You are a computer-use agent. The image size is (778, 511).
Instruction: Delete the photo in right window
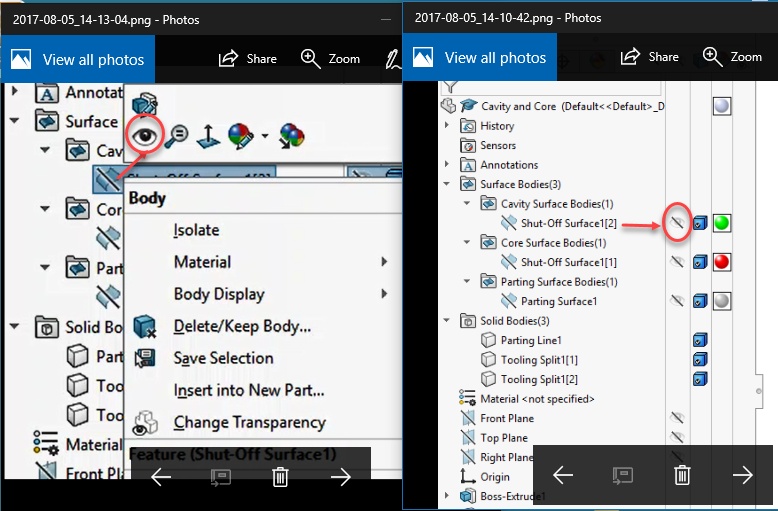point(682,475)
